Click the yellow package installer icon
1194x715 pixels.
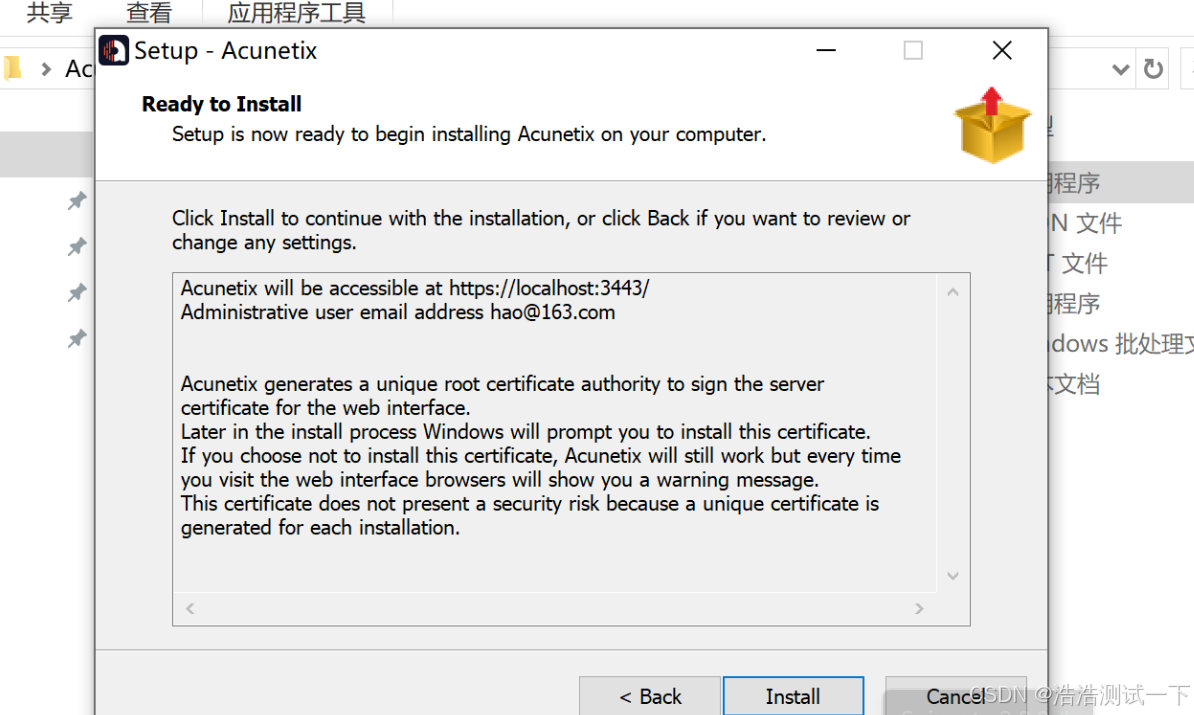click(x=991, y=125)
